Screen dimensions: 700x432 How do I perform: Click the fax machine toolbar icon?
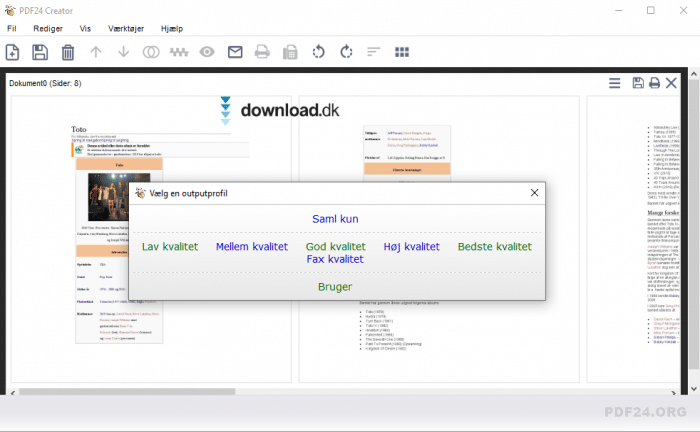point(290,52)
